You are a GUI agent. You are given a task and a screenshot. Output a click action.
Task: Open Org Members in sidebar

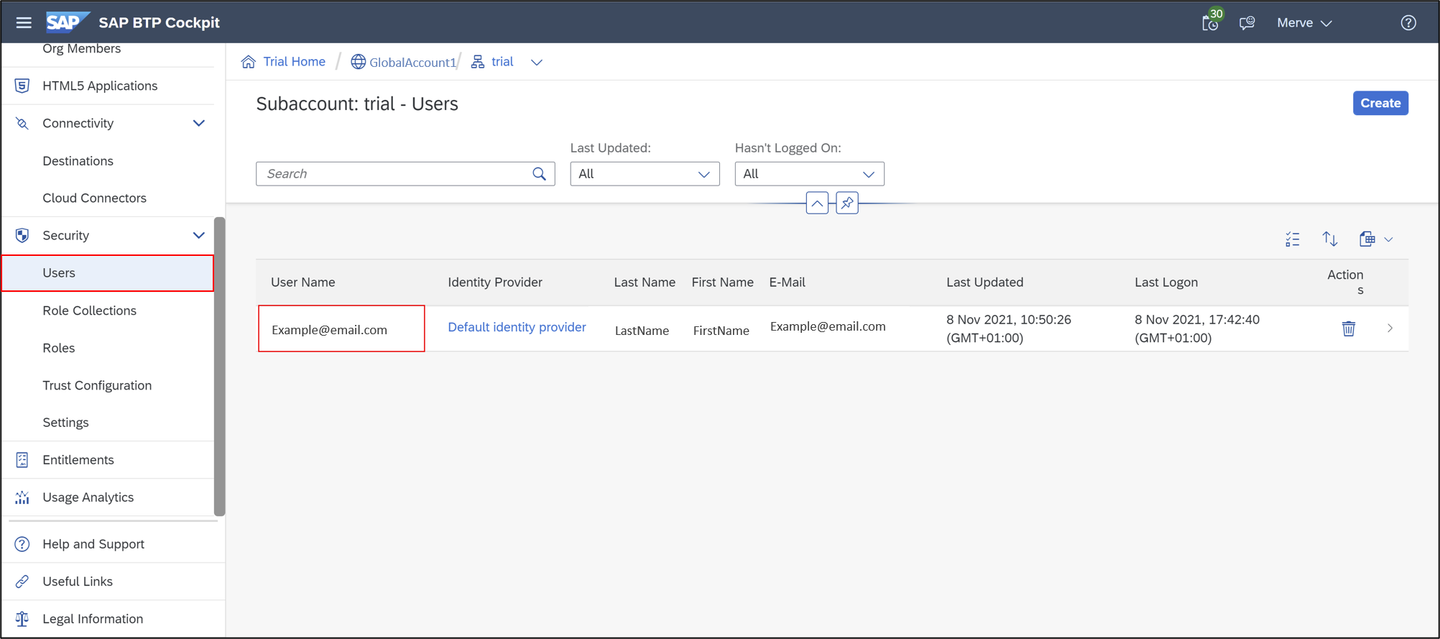pos(82,48)
